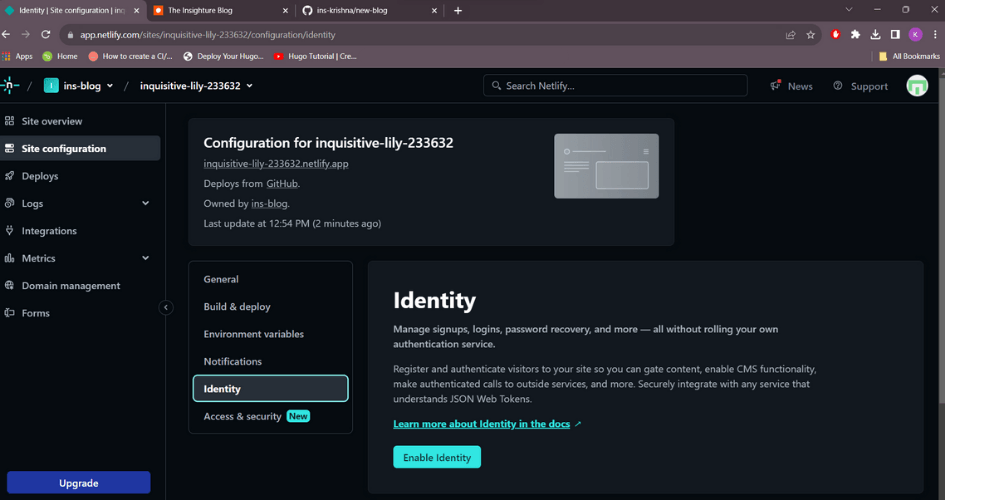Open the Site overview icon in sidebar
1000x500 pixels.
coord(9,121)
